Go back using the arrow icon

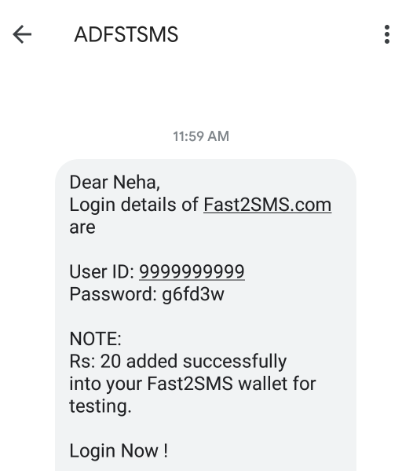(22, 34)
